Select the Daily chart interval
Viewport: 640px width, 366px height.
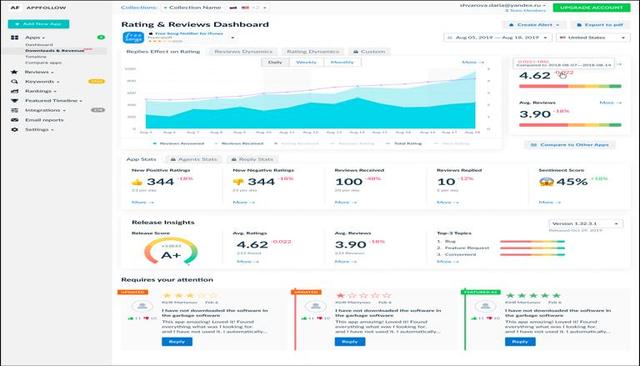(275, 62)
